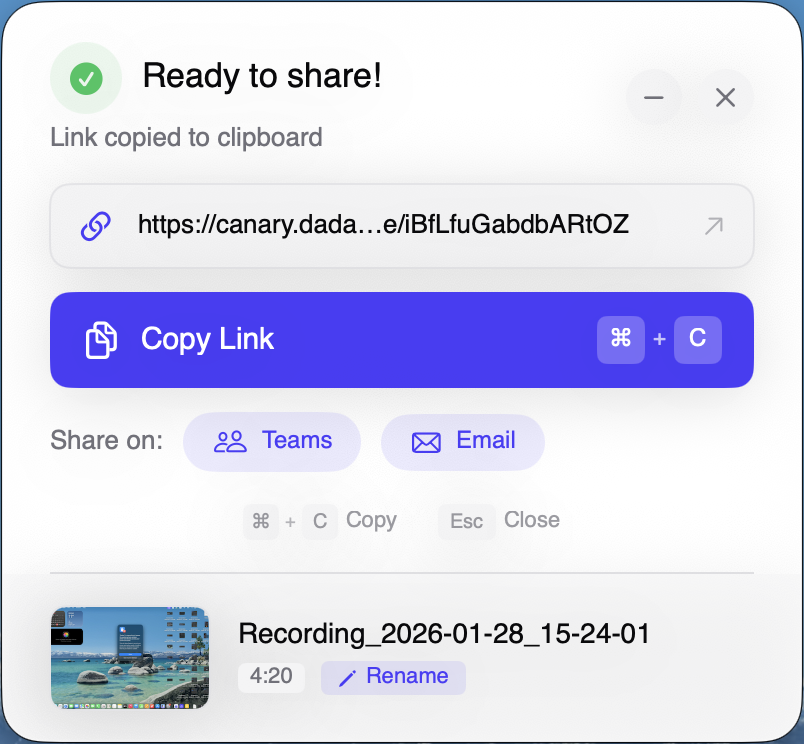804x744 pixels.
Task: Share the recording on Teams
Action: (272, 441)
